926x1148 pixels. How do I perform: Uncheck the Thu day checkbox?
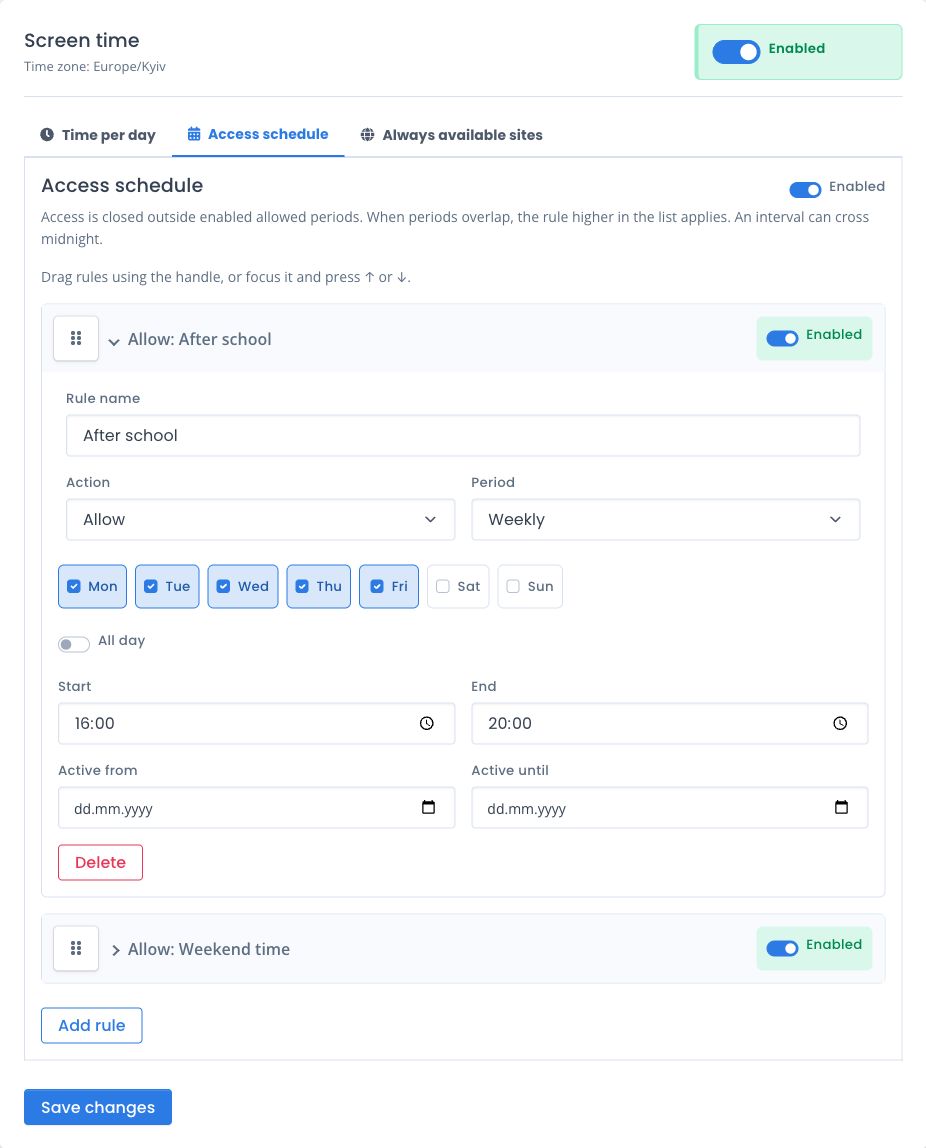pyautogui.click(x=302, y=586)
